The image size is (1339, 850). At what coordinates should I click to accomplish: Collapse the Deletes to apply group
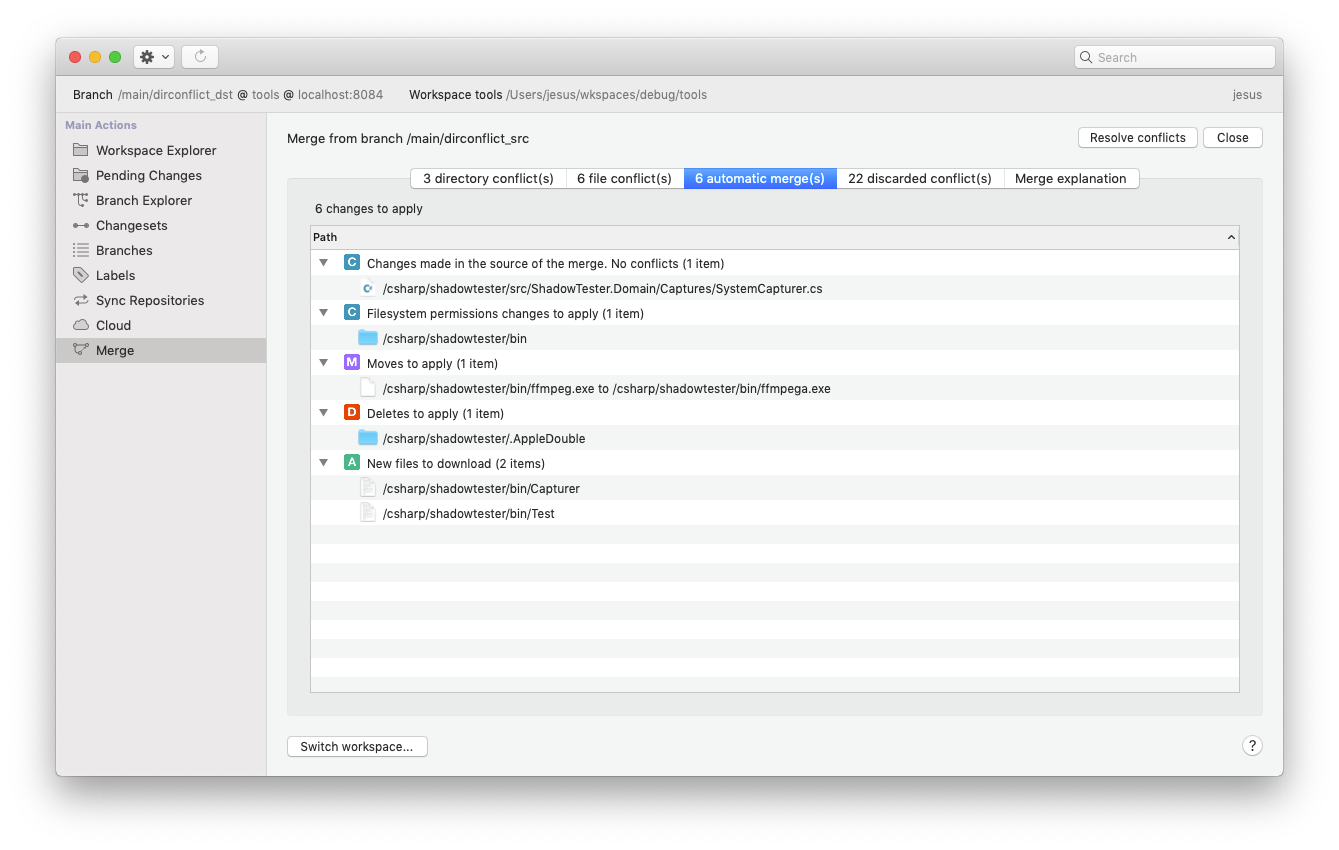(323, 412)
